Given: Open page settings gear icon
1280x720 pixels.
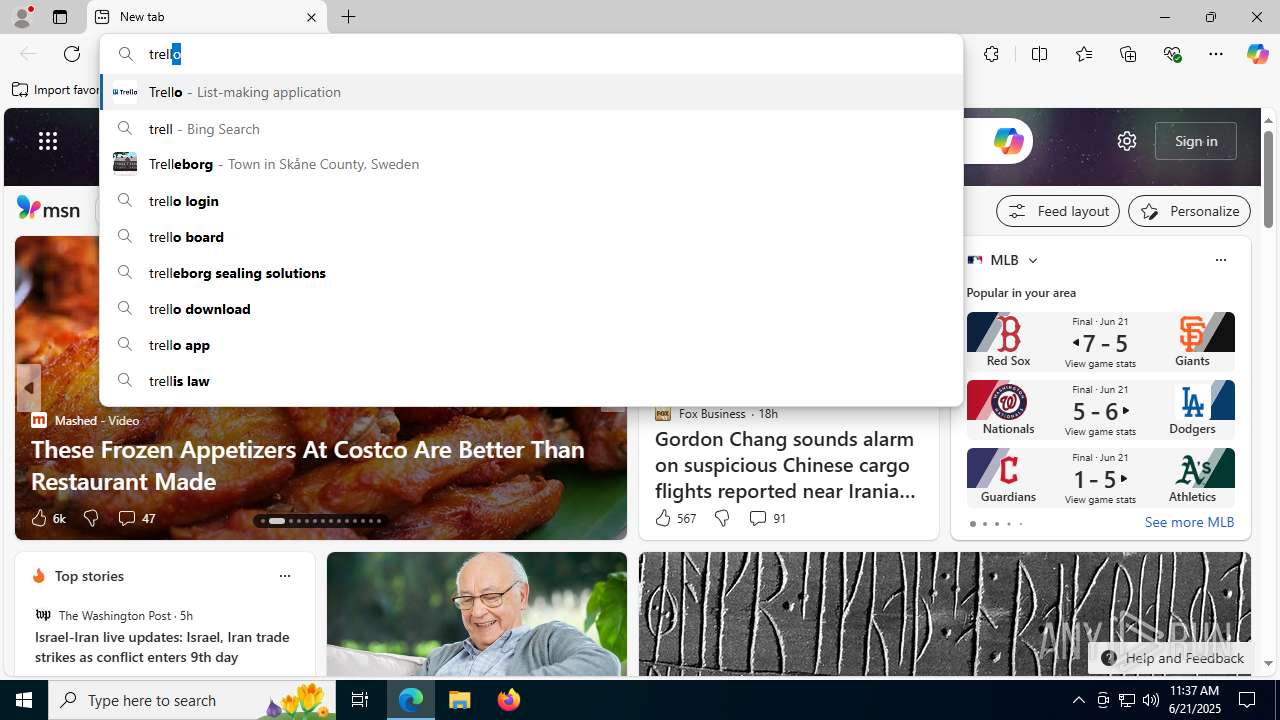Looking at the screenshot, I should (x=1127, y=141).
